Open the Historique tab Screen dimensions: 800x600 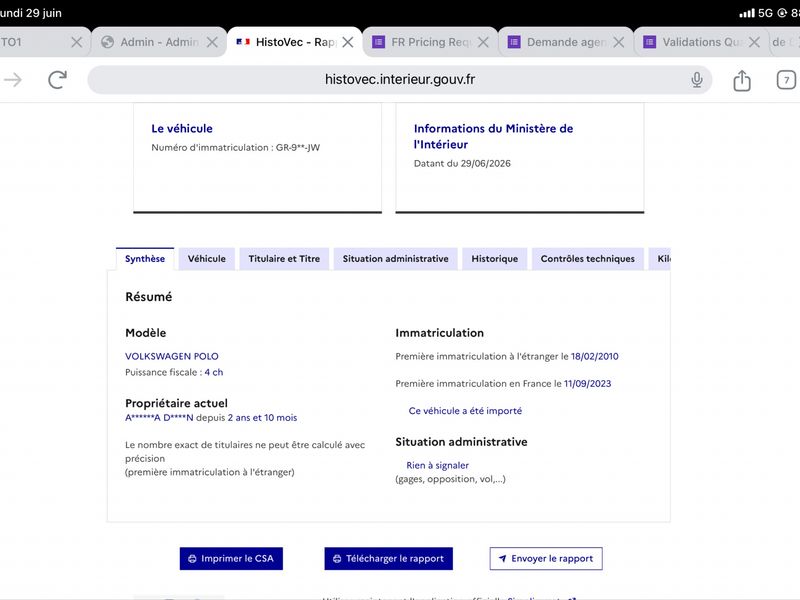point(494,259)
